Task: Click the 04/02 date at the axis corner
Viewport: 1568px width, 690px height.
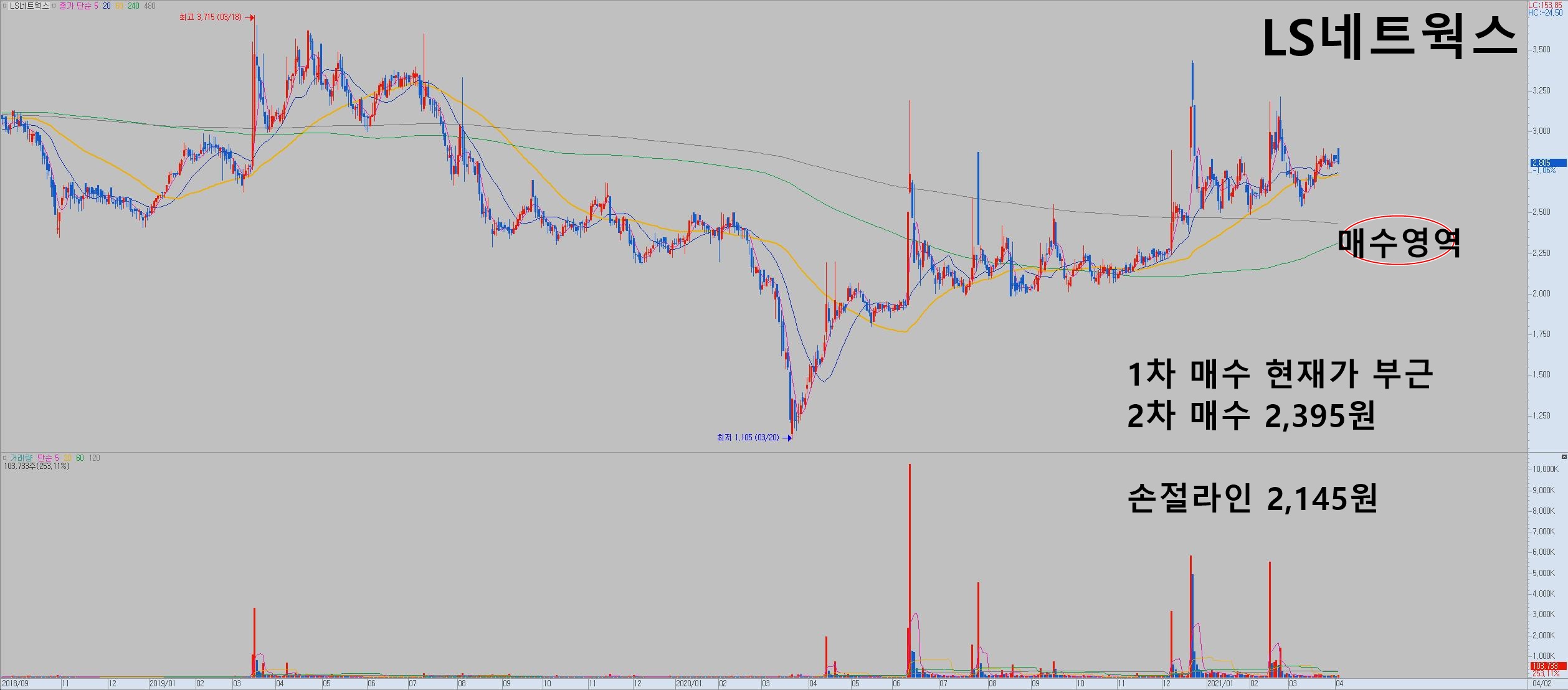Action: point(1542,684)
